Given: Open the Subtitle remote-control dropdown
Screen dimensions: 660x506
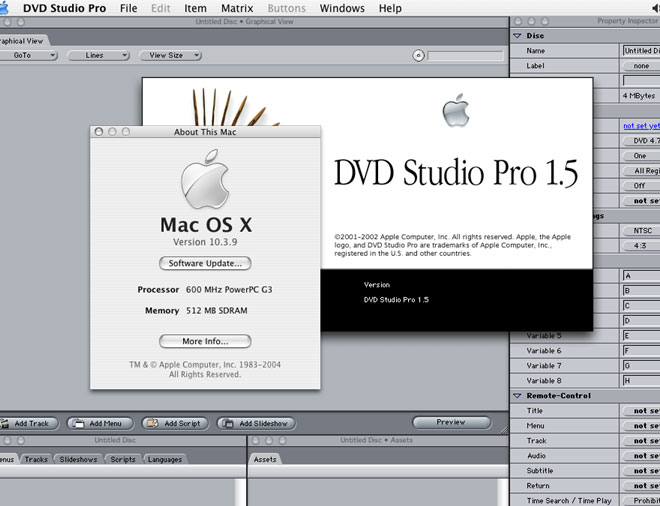Looking at the screenshot, I should tap(641, 471).
